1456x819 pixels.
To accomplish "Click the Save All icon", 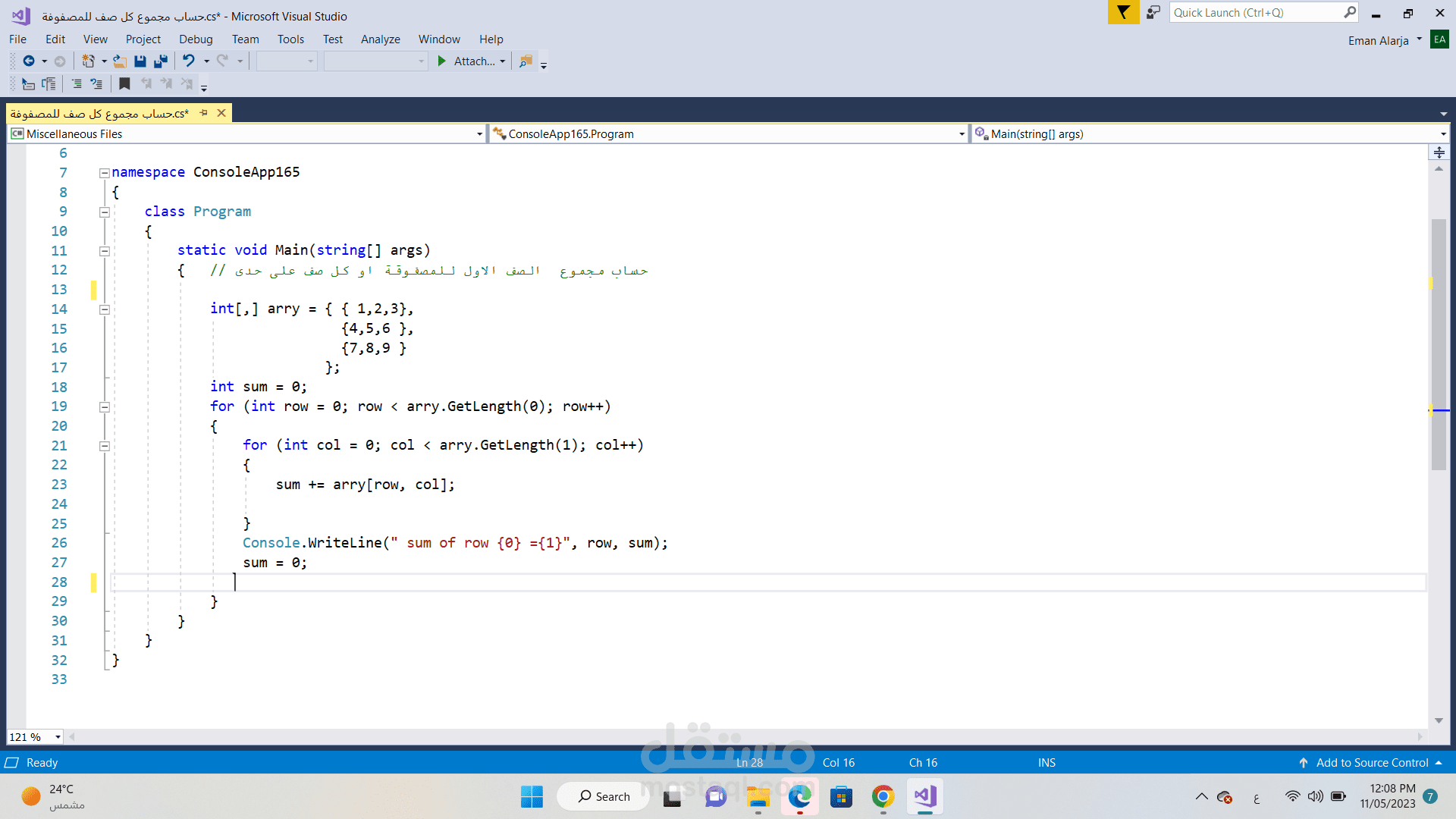I will tap(161, 61).
